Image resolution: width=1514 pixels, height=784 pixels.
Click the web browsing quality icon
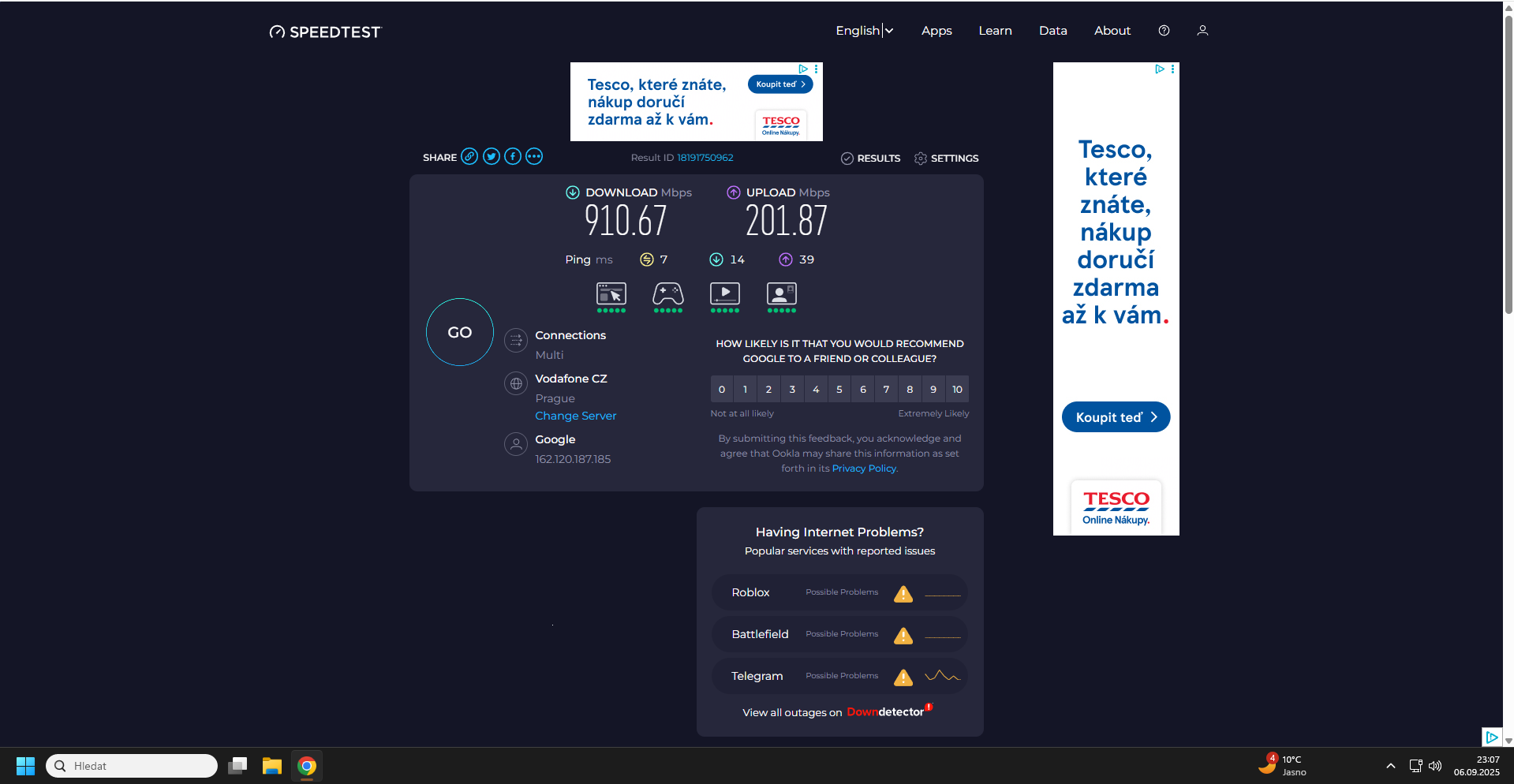coord(611,294)
